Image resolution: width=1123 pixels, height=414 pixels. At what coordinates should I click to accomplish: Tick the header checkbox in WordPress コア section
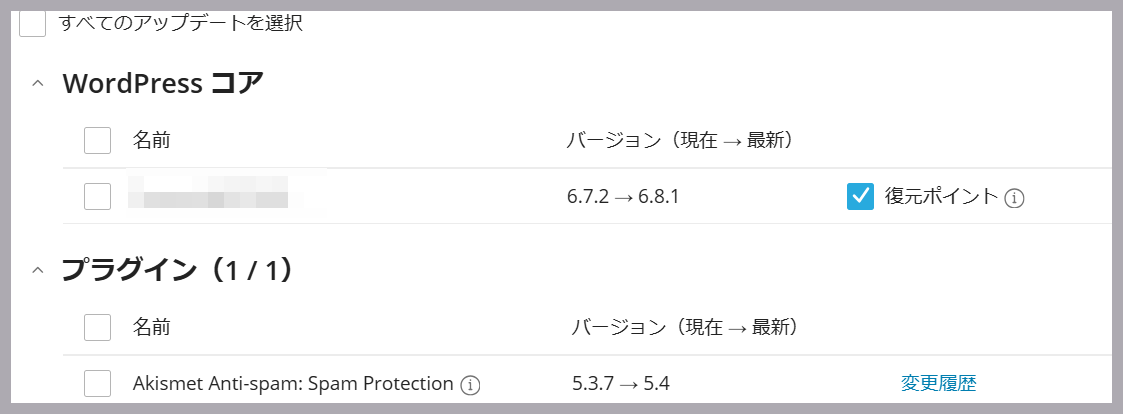[x=97, y=140]
